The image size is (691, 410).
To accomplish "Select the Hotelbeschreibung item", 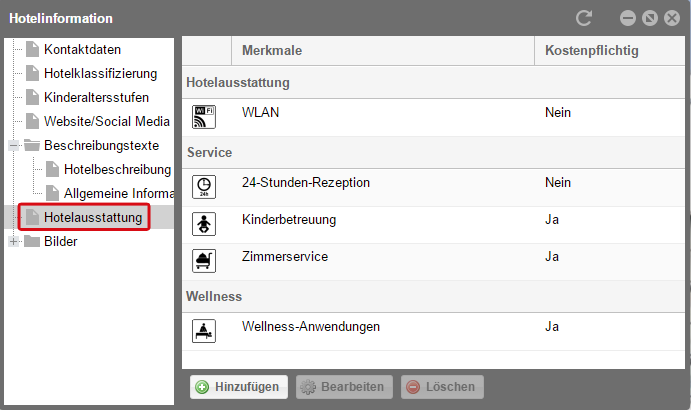I will (x=117, y=169).
